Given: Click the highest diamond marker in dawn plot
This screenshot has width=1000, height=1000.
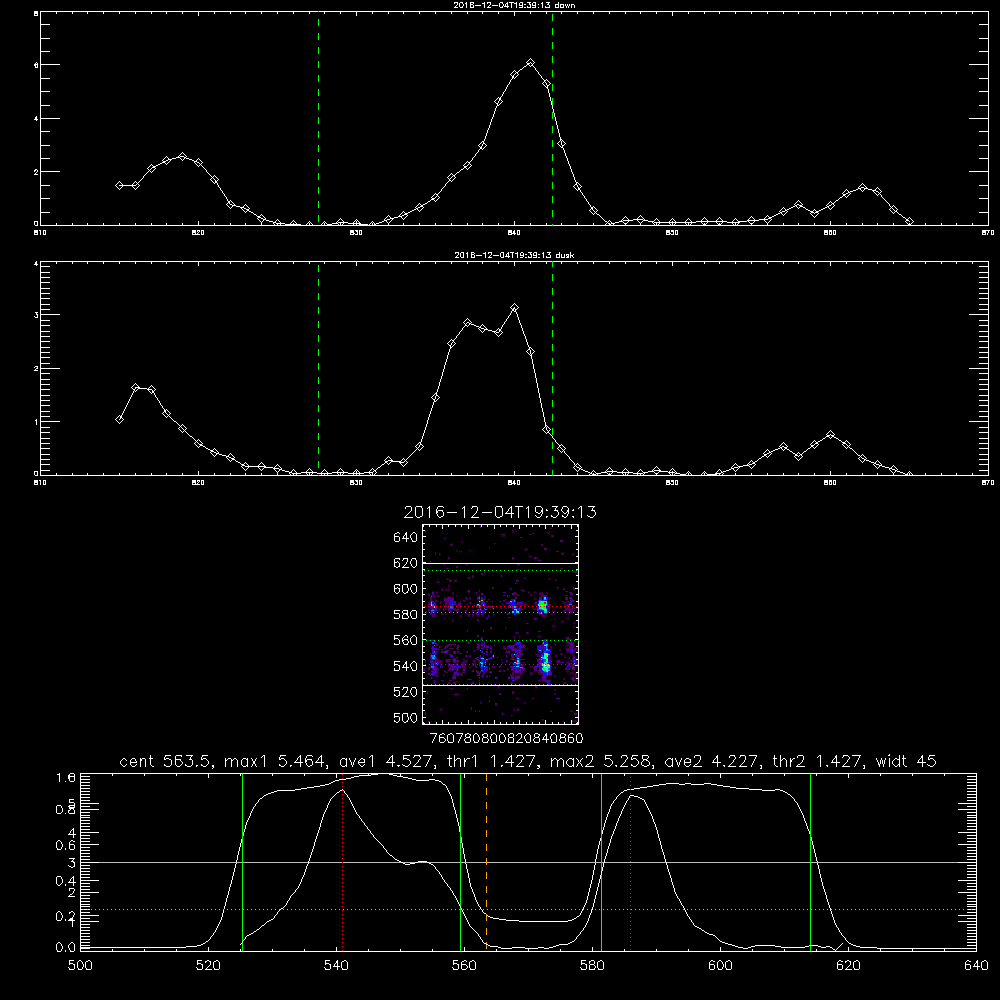Looking at the screenshot, I should (530, 63).
